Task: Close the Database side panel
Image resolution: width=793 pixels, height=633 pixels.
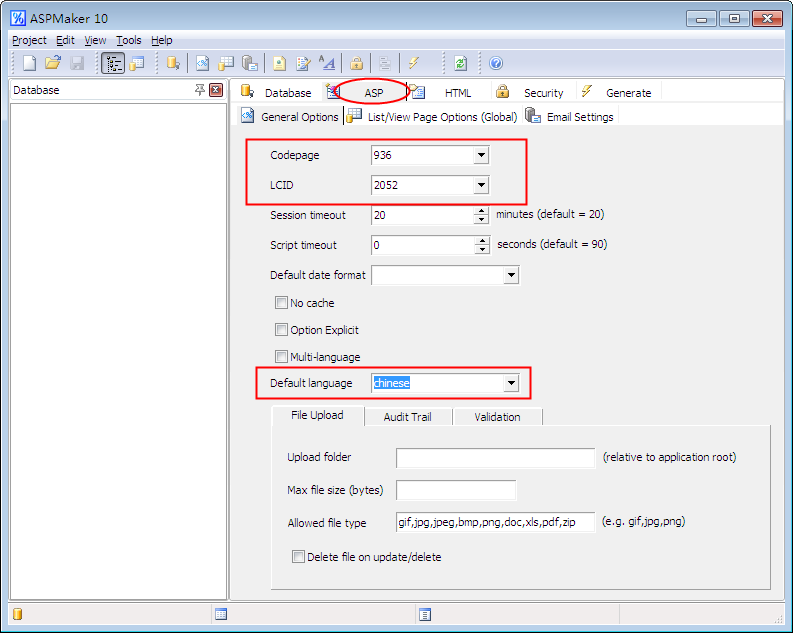Action: 216,90
